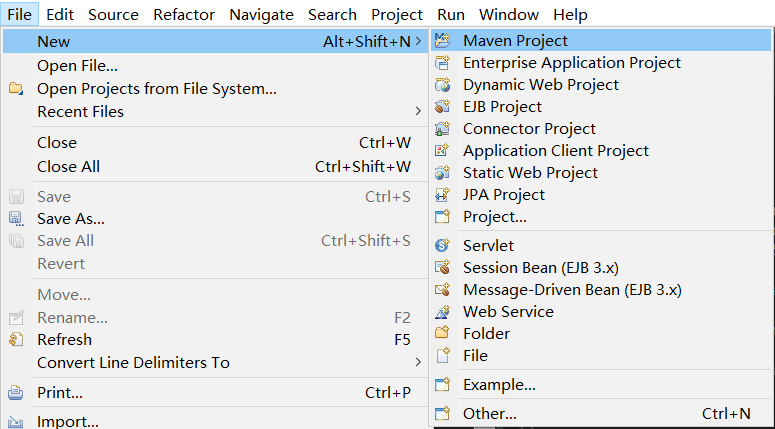Click the Web Service icon
This screenshot has height=429, width=775.
[443, 311]
